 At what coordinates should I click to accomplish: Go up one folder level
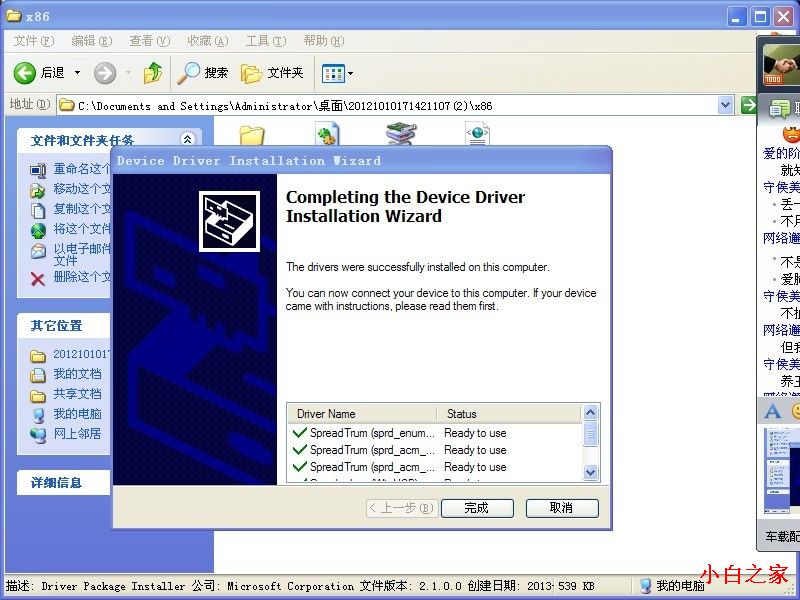pyautogui.click(x=153, y=73)
